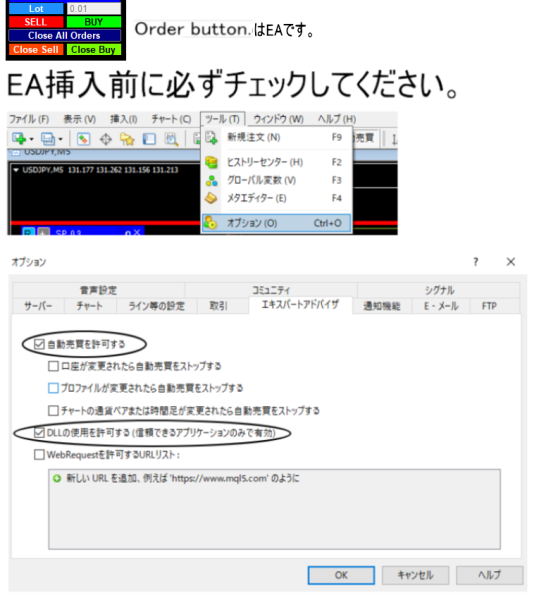Click the Lot input field showing 0.01

pyautogui.click(x=94, y=8)
